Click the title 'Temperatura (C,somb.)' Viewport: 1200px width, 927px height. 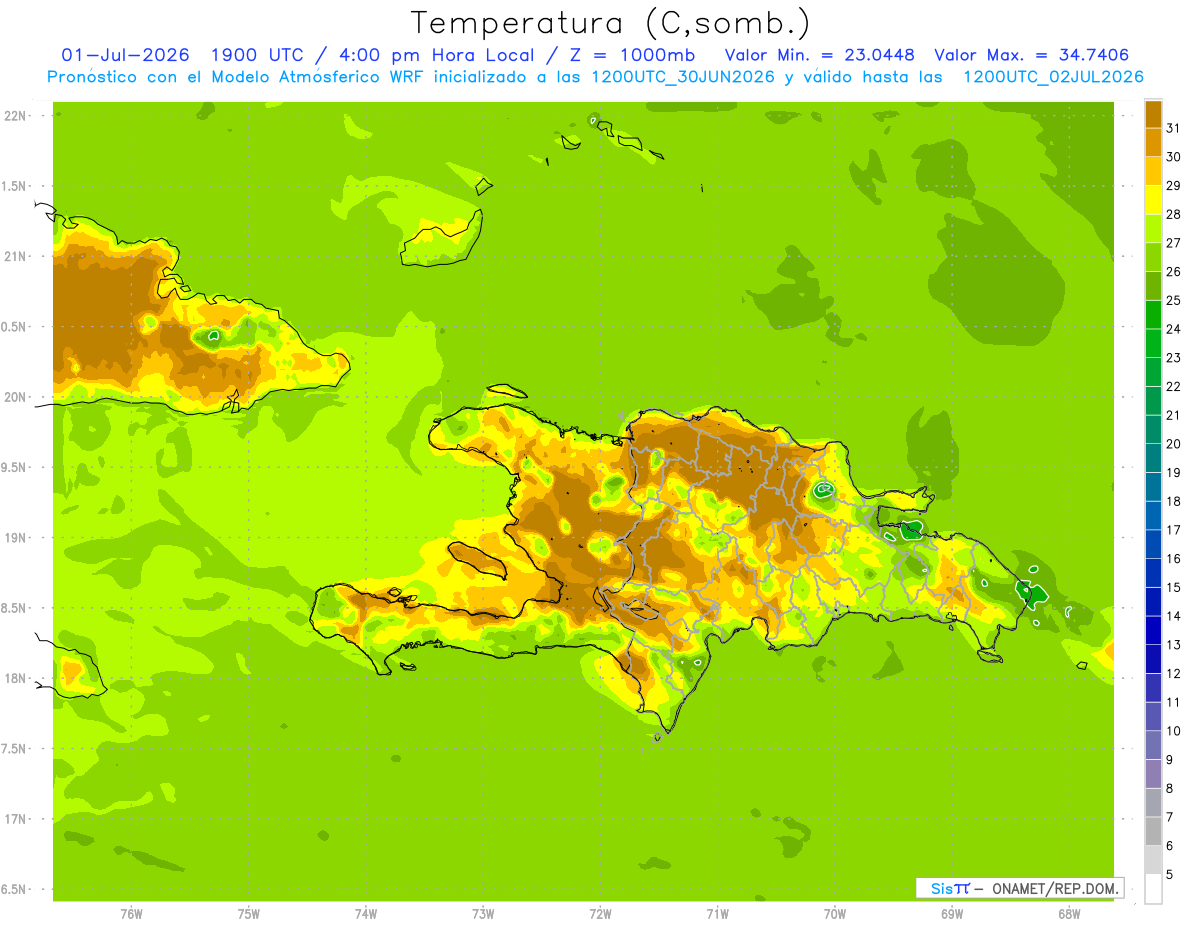pos(611,23)
